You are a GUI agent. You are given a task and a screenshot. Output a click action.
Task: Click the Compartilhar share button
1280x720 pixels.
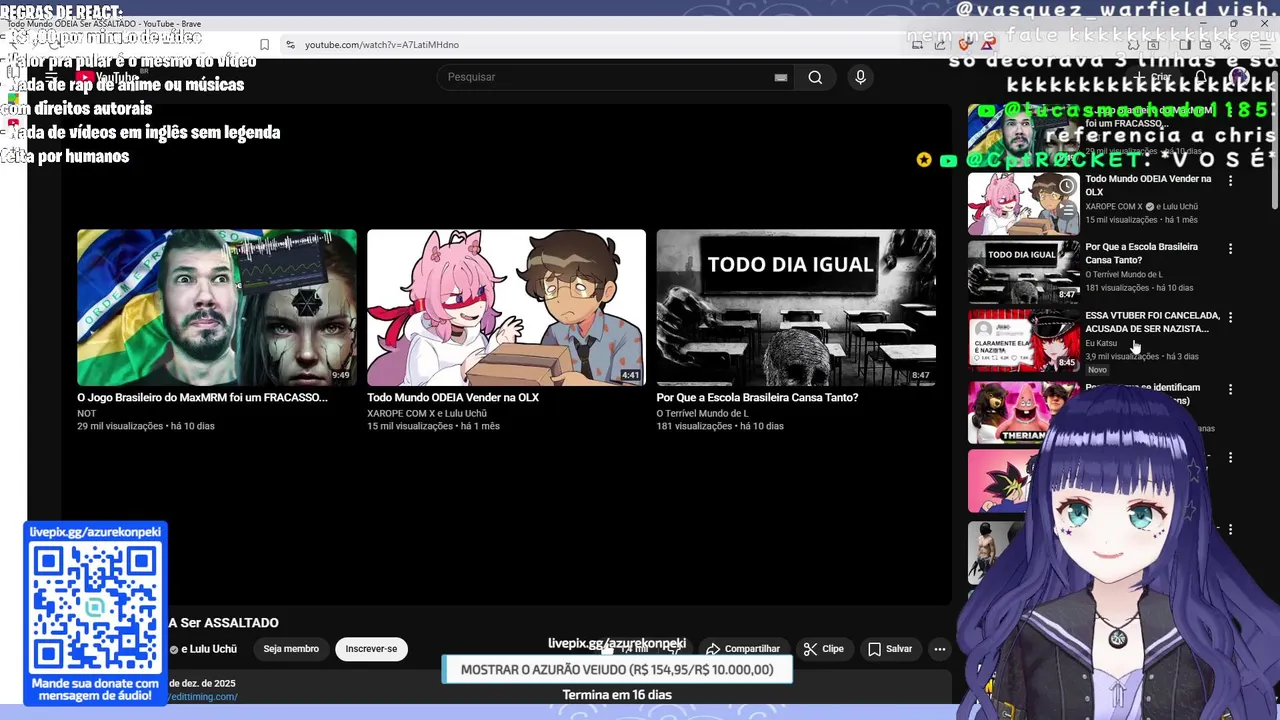click(742, 649)
